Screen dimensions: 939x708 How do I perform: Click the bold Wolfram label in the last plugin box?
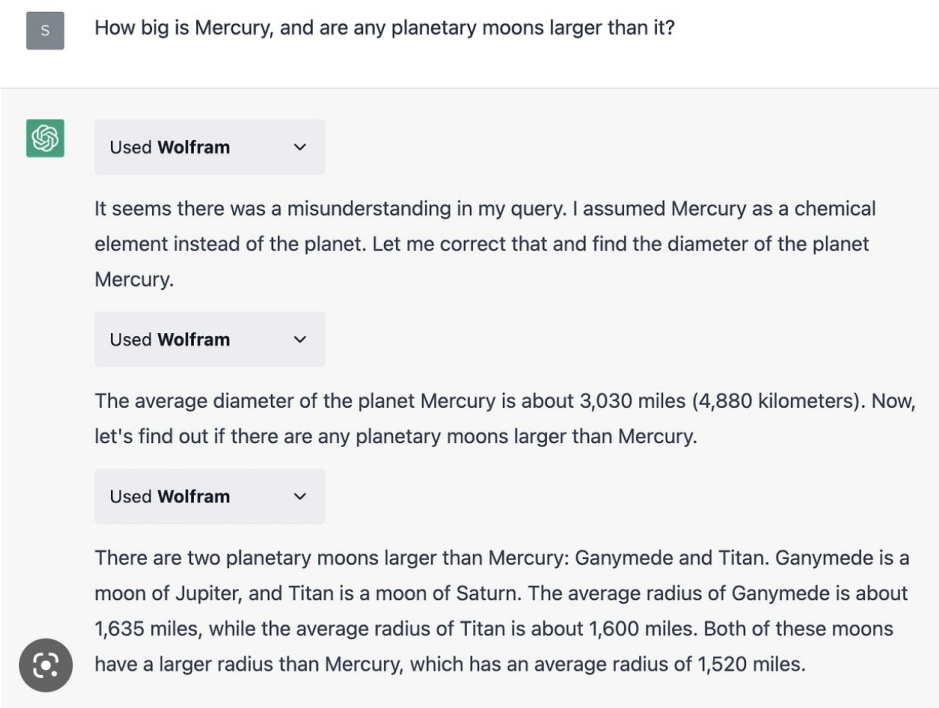(193, 497)
